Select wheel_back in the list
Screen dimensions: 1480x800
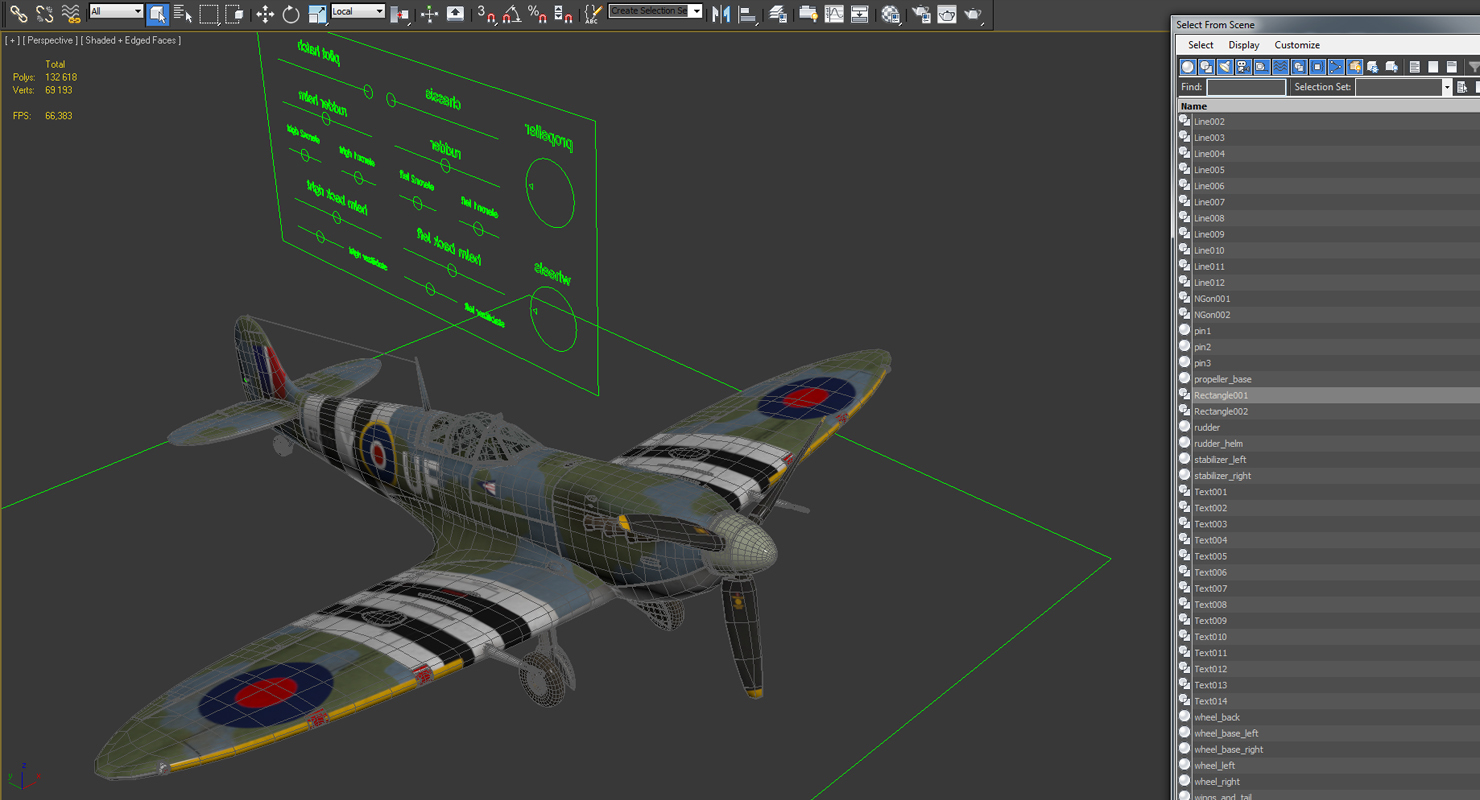click(1329, 717)
